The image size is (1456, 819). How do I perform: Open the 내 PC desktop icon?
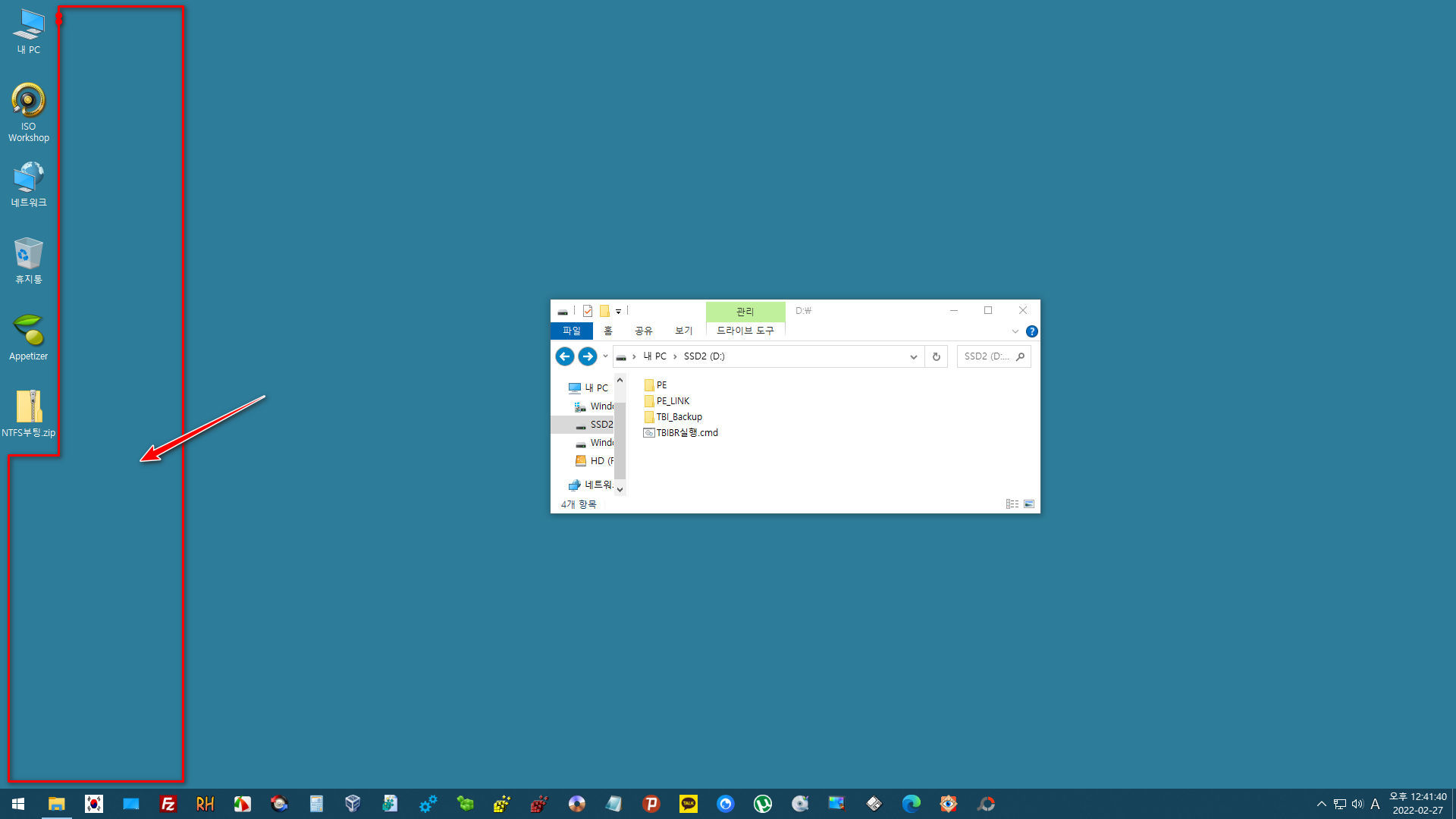(x=29, y=32)
